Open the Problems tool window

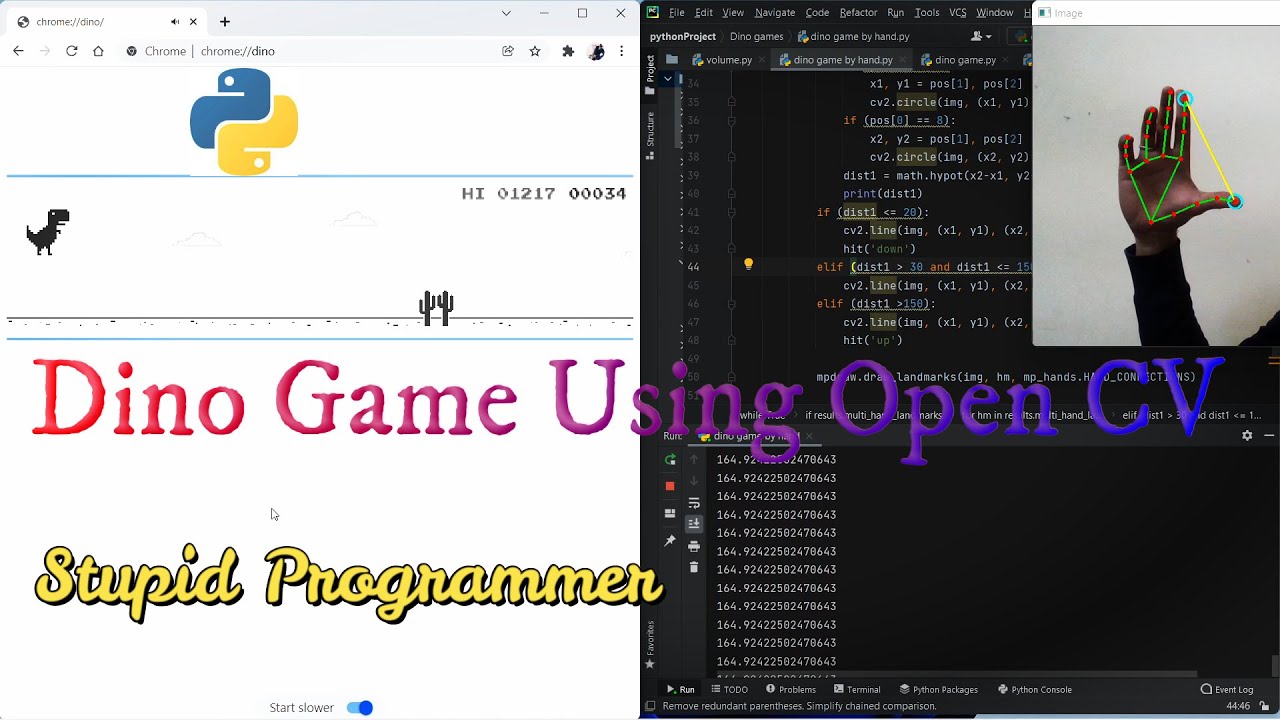tap(790, 690)
